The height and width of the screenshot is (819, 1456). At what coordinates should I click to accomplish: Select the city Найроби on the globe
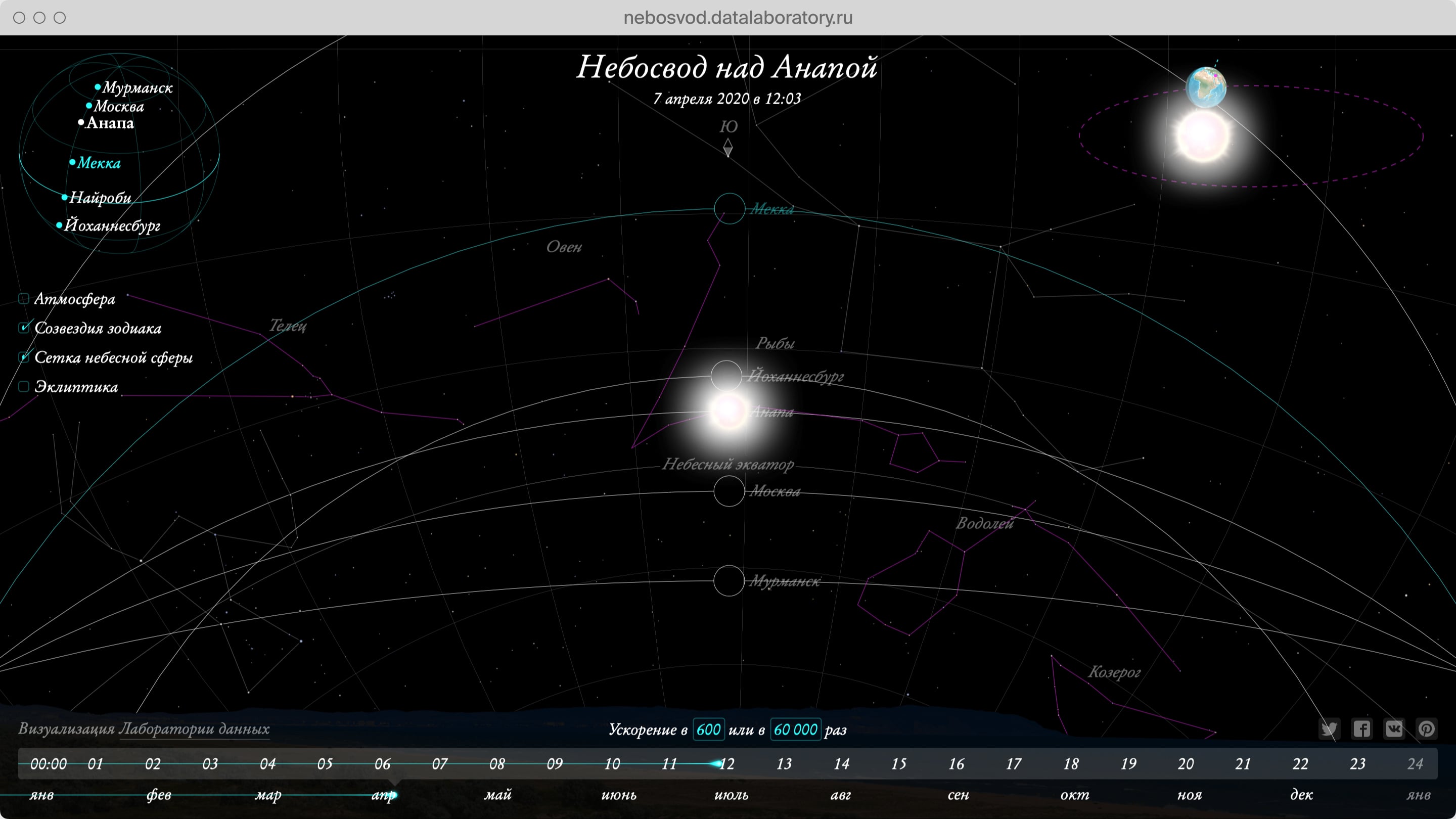pos(96,198)
